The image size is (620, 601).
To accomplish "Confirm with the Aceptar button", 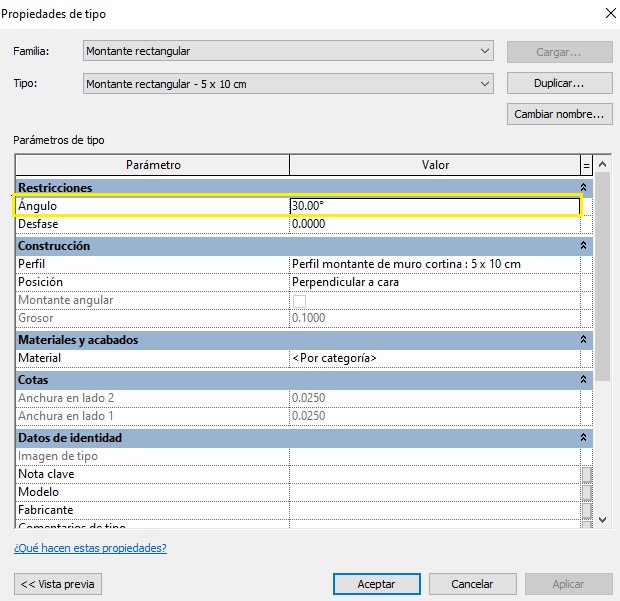I will point(376,584).
